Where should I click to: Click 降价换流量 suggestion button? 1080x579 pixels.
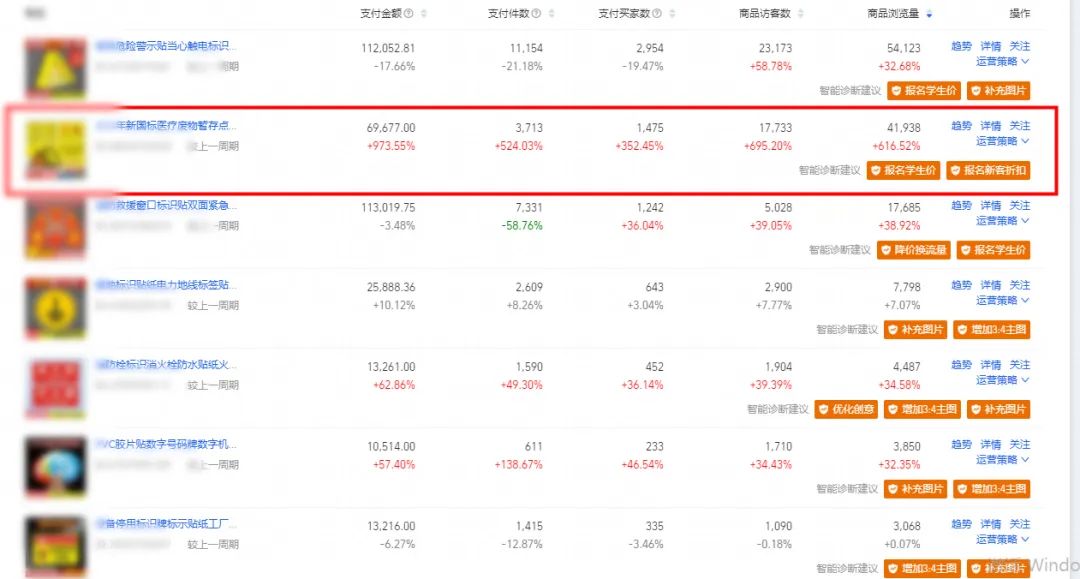[914, 250]
